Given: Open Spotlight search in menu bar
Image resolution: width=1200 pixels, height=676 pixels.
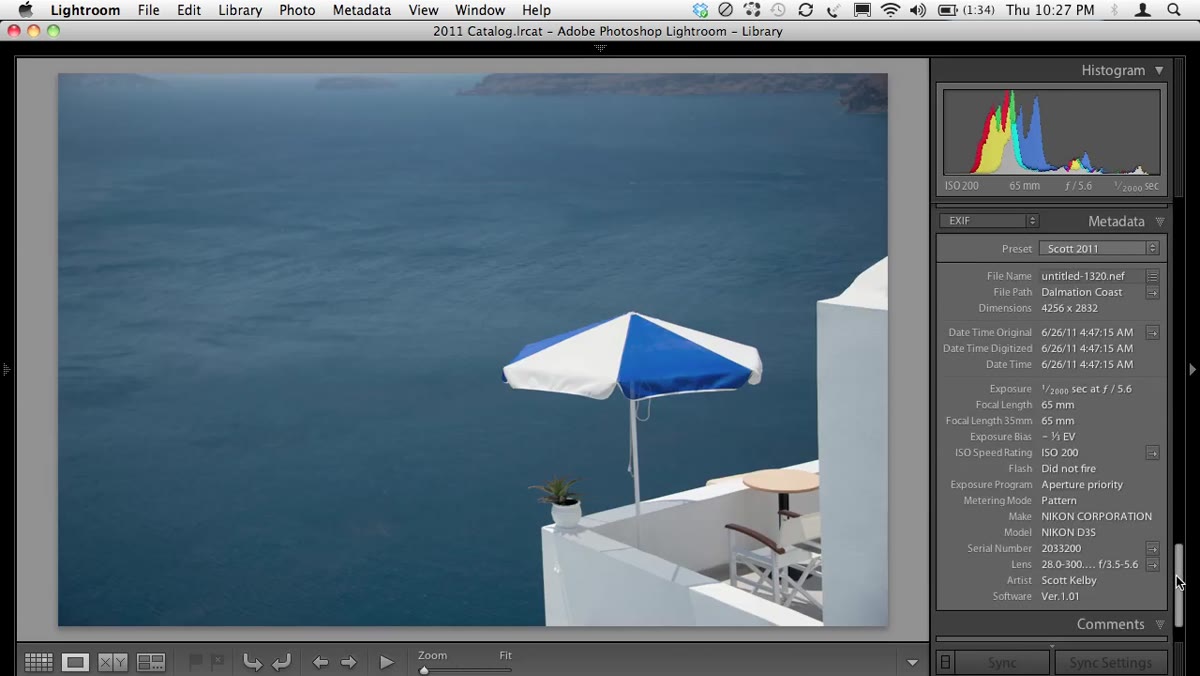Looking at the screenshot, I should click(1174, 10).
